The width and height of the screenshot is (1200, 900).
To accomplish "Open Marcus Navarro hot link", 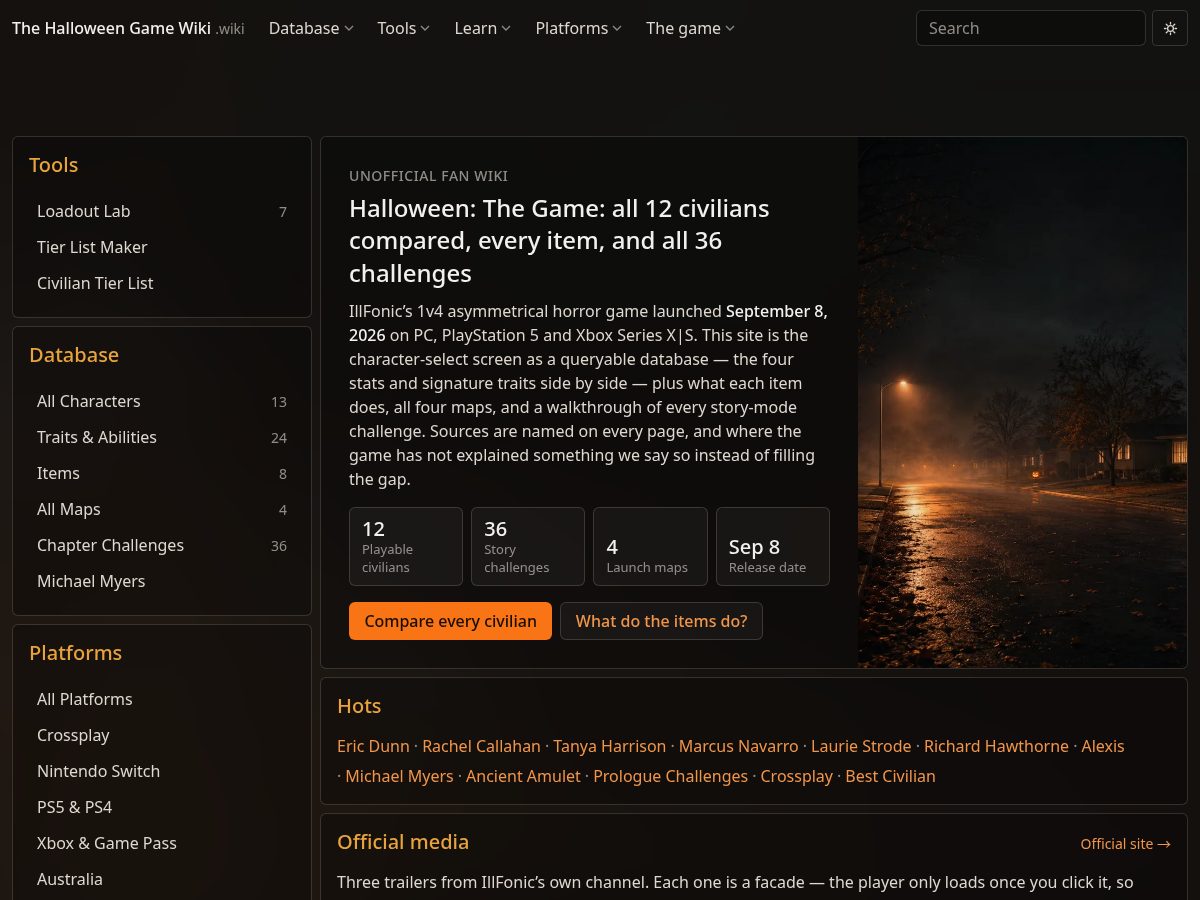I will tap(738, 746).
